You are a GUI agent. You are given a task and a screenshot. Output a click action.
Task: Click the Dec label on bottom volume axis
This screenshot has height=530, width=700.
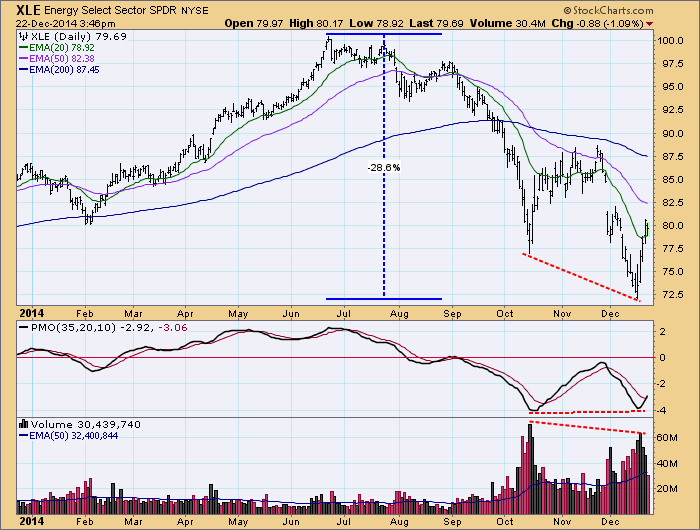tap(610, 522)
